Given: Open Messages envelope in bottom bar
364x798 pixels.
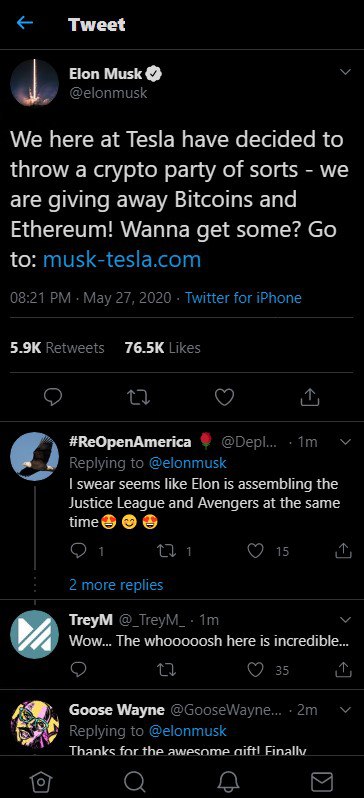Looking at the screenshot, I should [x=322, y=781].
